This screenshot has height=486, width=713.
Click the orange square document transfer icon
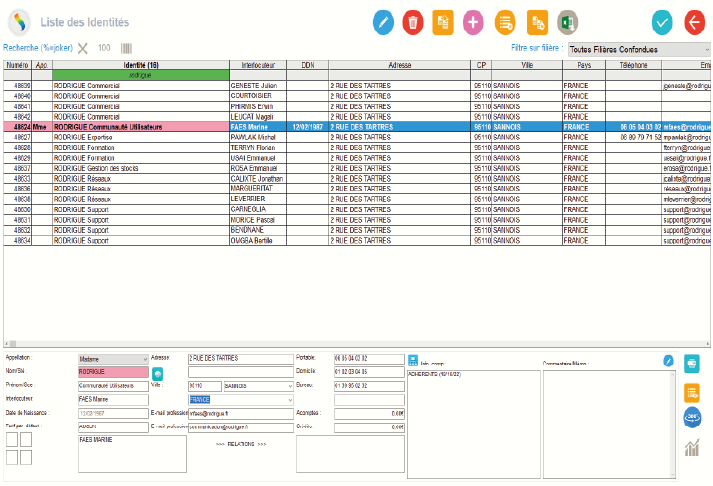tap(537, 22)
